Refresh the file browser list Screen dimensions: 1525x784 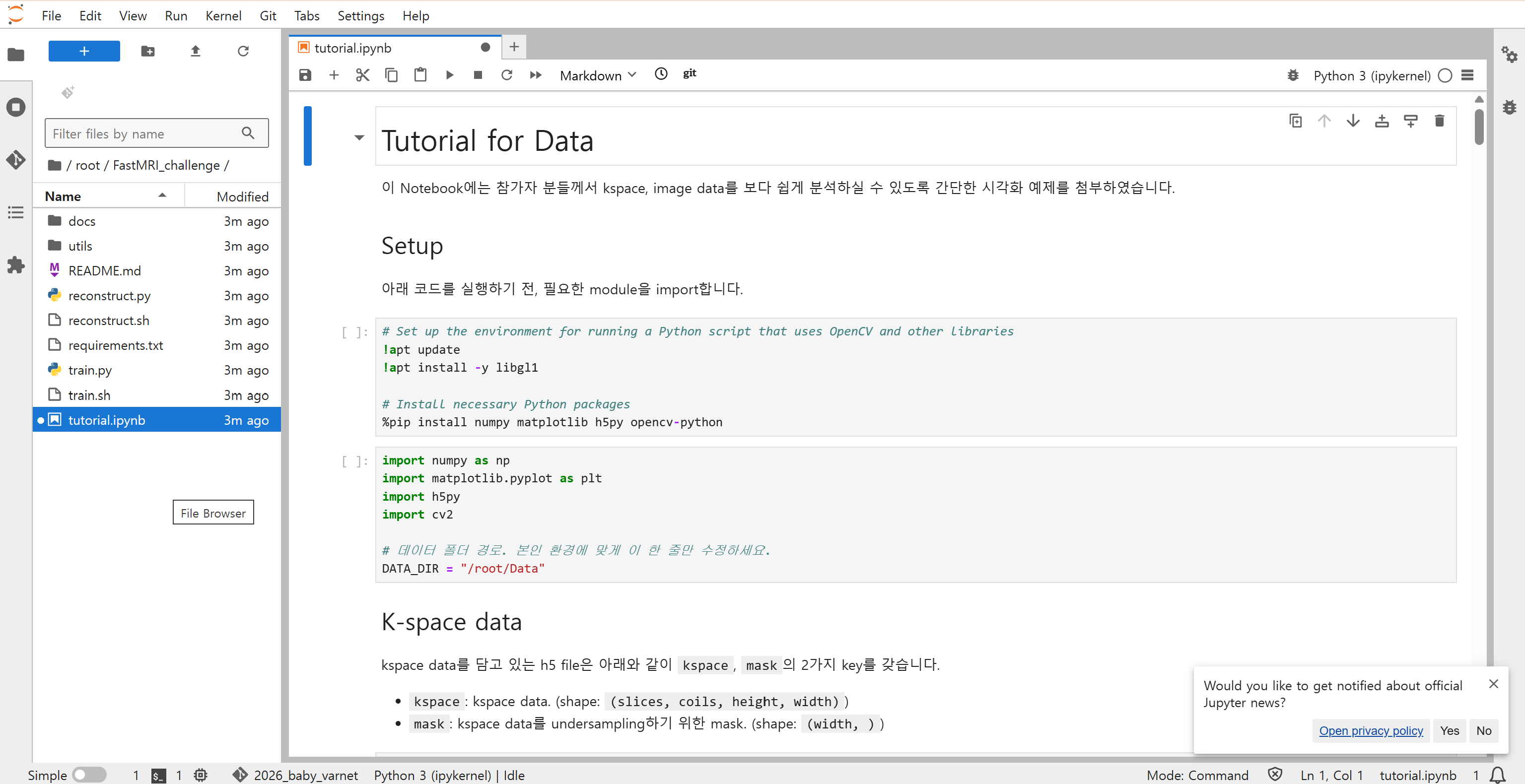pos(243,52)
